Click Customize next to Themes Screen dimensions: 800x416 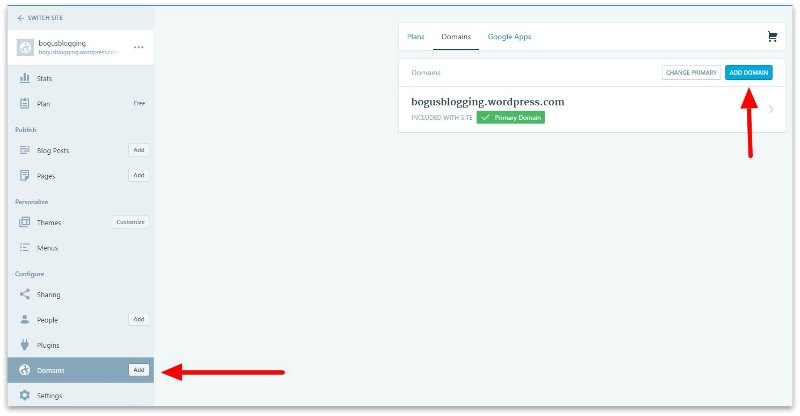pyautogui.click(x=131, y=222)
